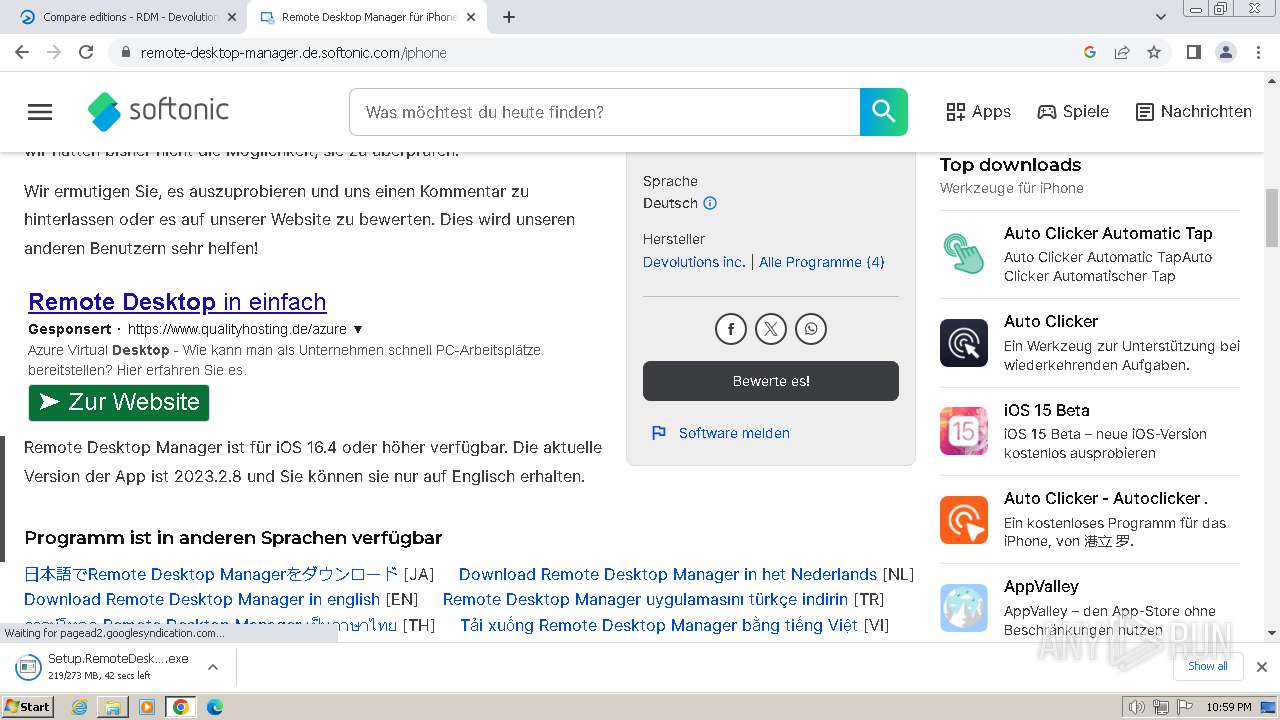Click the 'Programm ist in anderen Sprachen verfügbar' heading
Viewport: 1280px width, 720px height.
(x=233, y=538)
